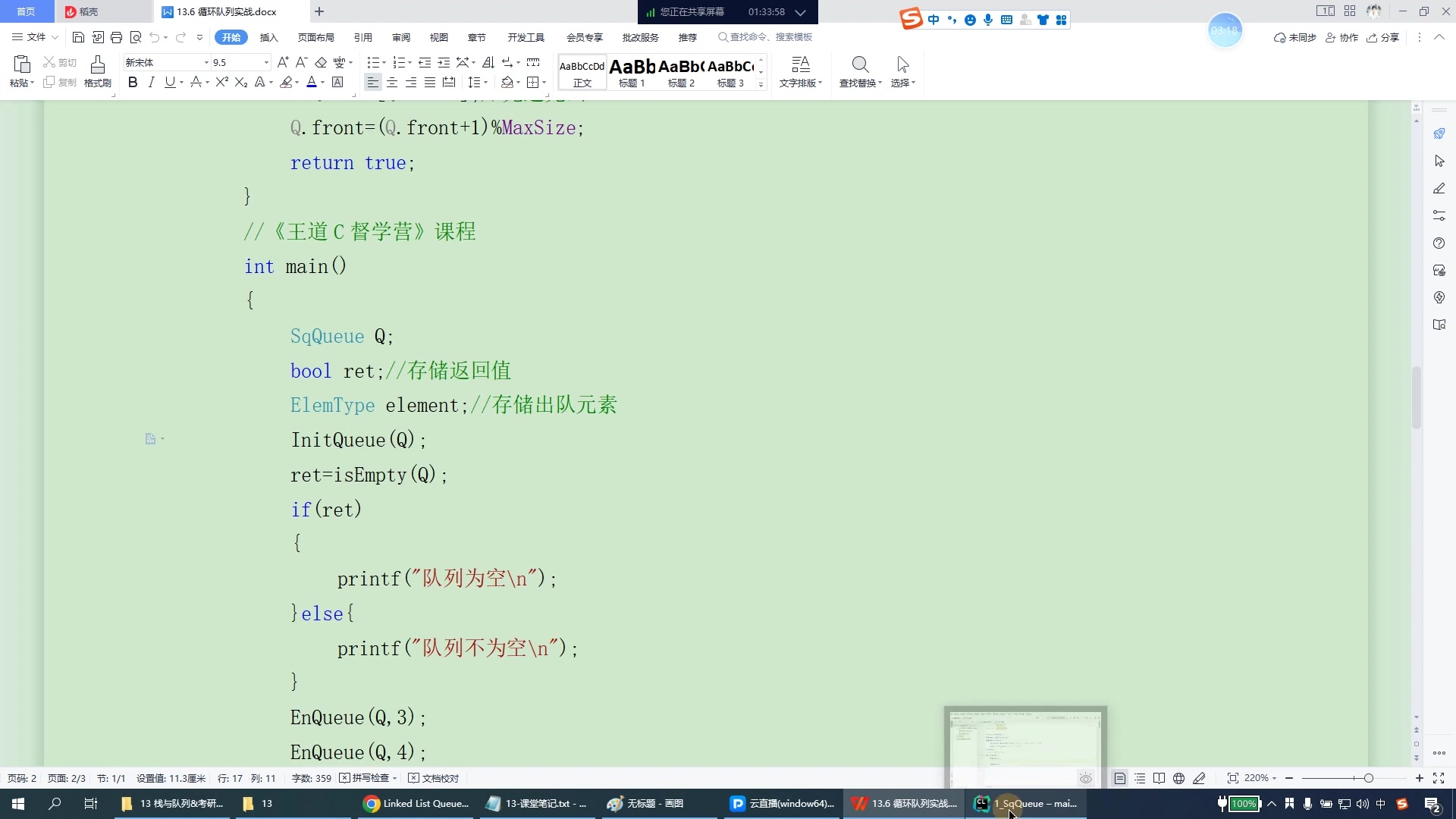This screenshot has width=1456, height=819.
Task: Click the increase font size icon
Action: click(x=282, y=62)
